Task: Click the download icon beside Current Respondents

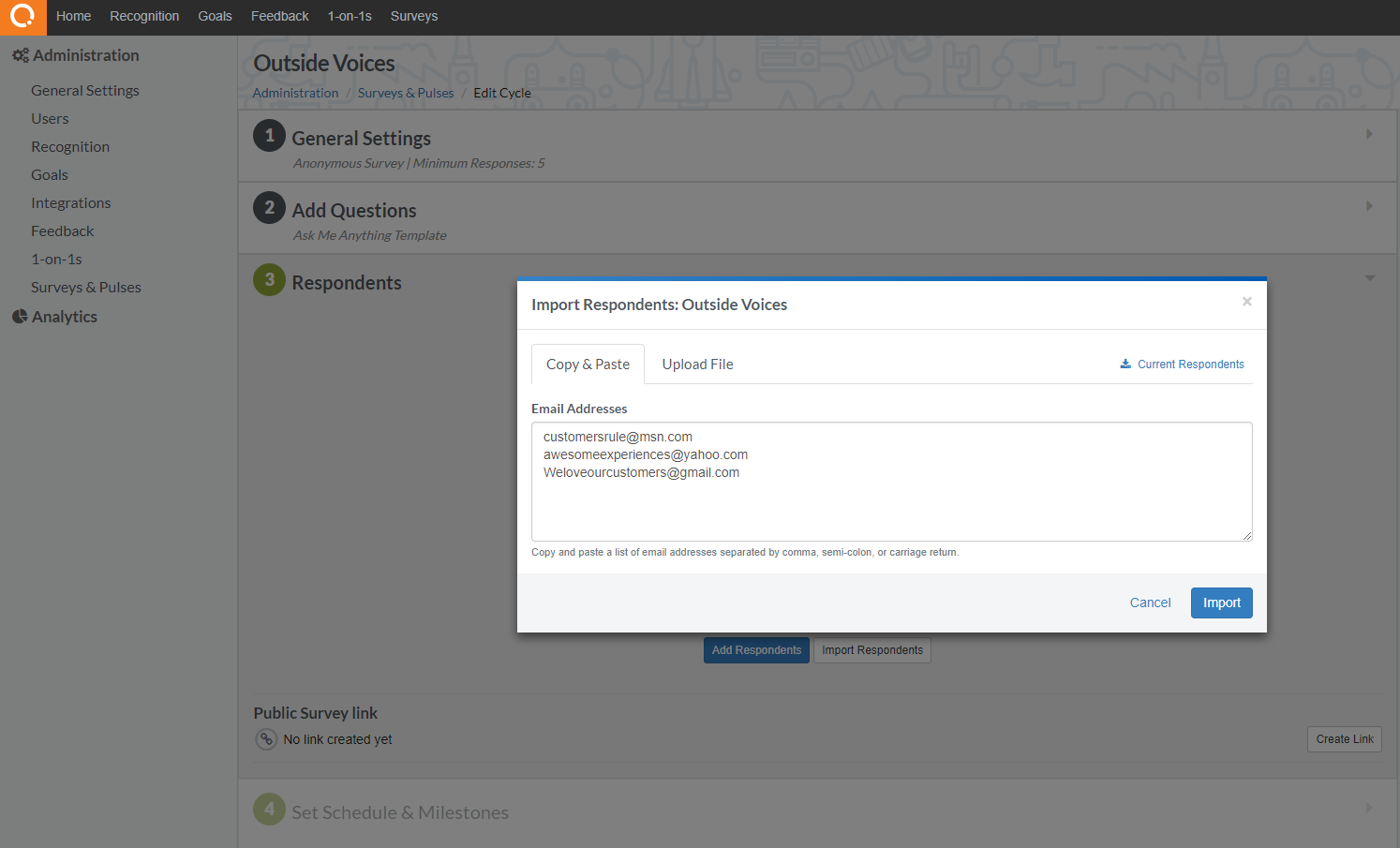Action: [x=1125, y=364]
